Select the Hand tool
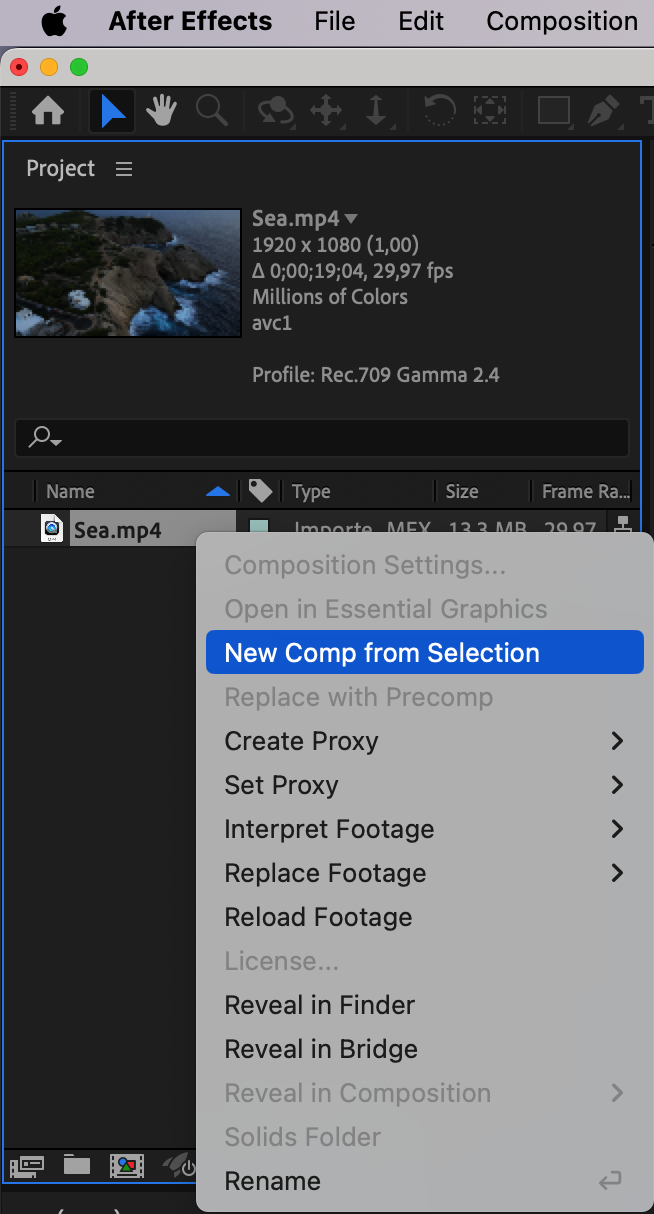The width and height of the screenshot is (654, 1214). (162, 111)
